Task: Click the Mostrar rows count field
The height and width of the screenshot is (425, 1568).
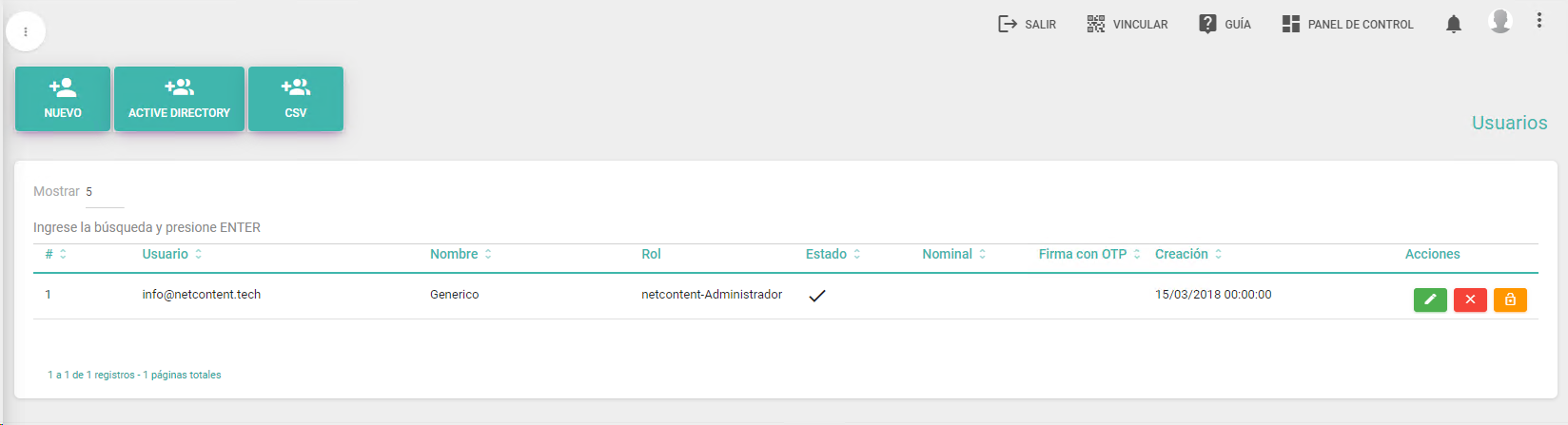Action: coord(104,192)
